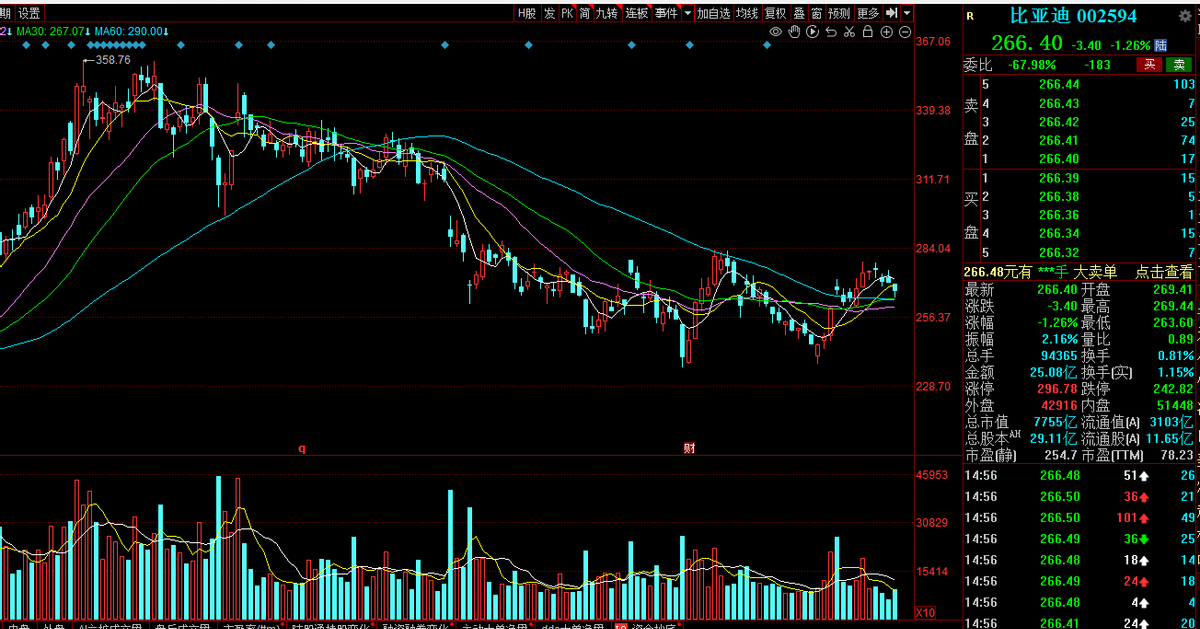Click the 228.70 price axis label
1200x629 pixels.
[x=932, y=386]
